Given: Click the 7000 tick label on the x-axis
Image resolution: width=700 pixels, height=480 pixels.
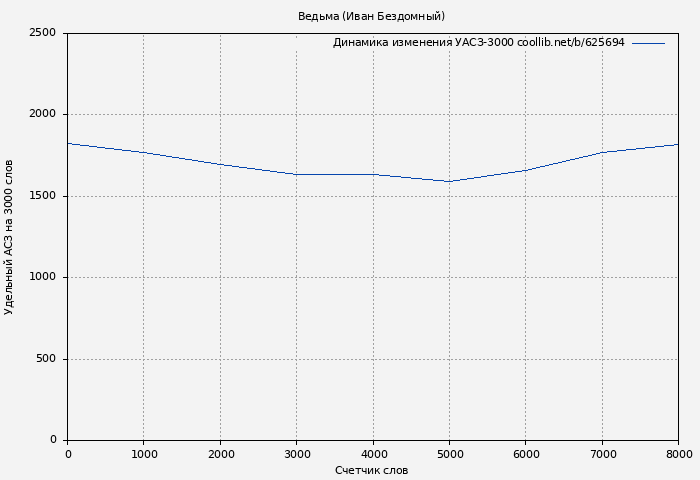Looking at the screenshot, I should pyautogui.click(x=602, y=454).
